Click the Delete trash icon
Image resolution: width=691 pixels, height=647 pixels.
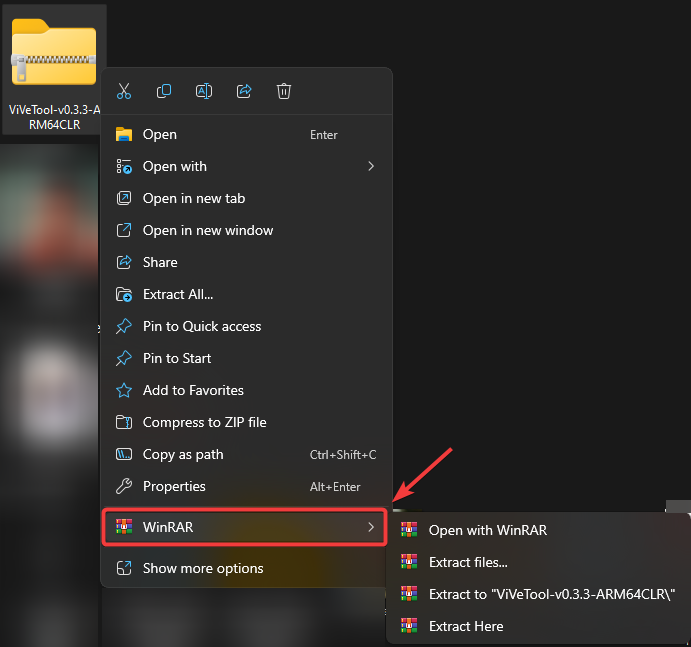point(284,91)
